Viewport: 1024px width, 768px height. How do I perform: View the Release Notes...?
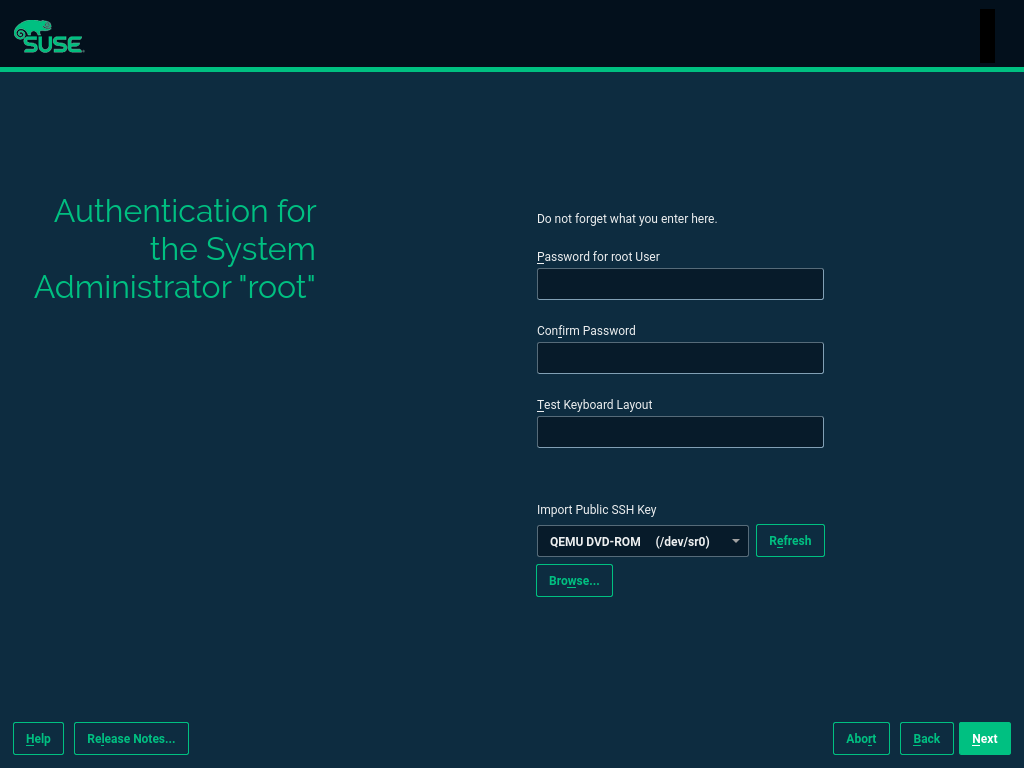[x=131, y=739]
